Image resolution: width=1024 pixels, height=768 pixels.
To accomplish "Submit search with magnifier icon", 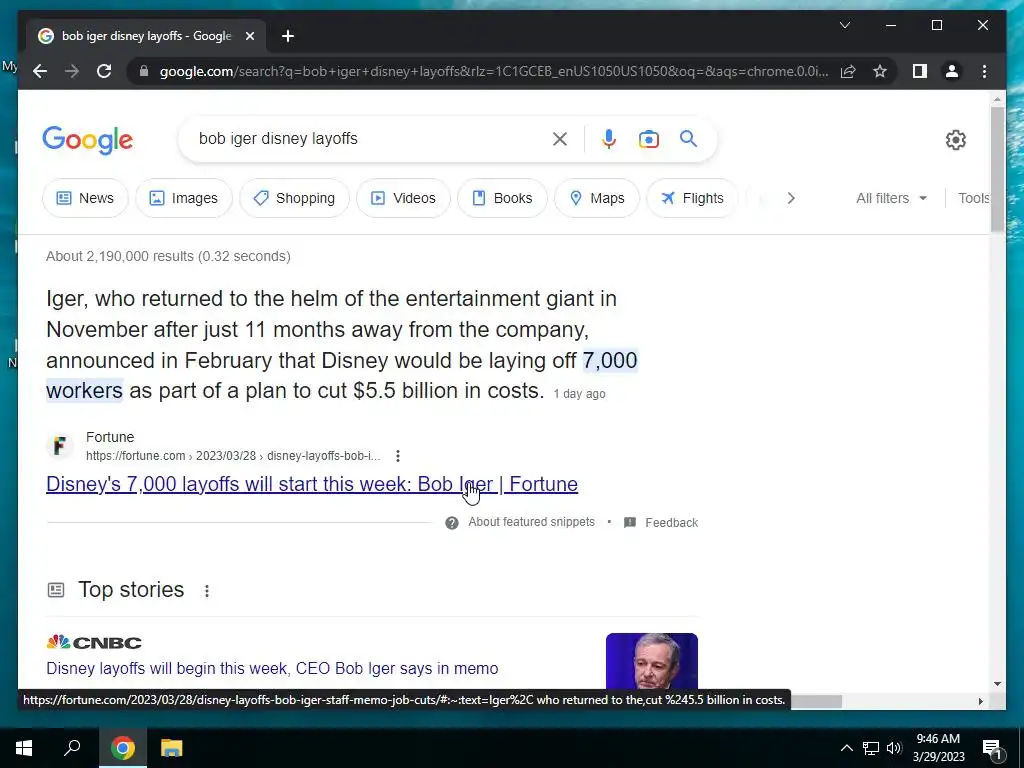I will [x=688, y=138].
